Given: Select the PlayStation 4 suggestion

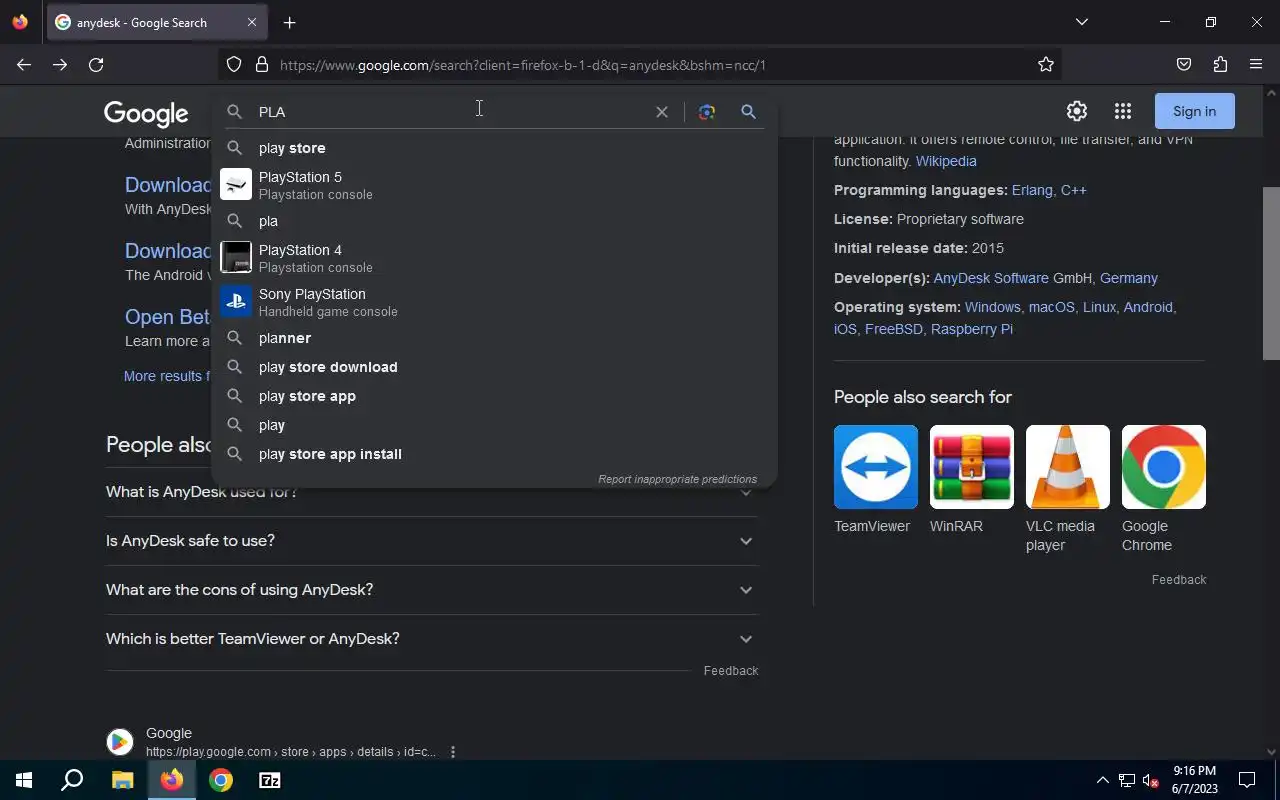Looking at the screenshot, I should (494, 258).
